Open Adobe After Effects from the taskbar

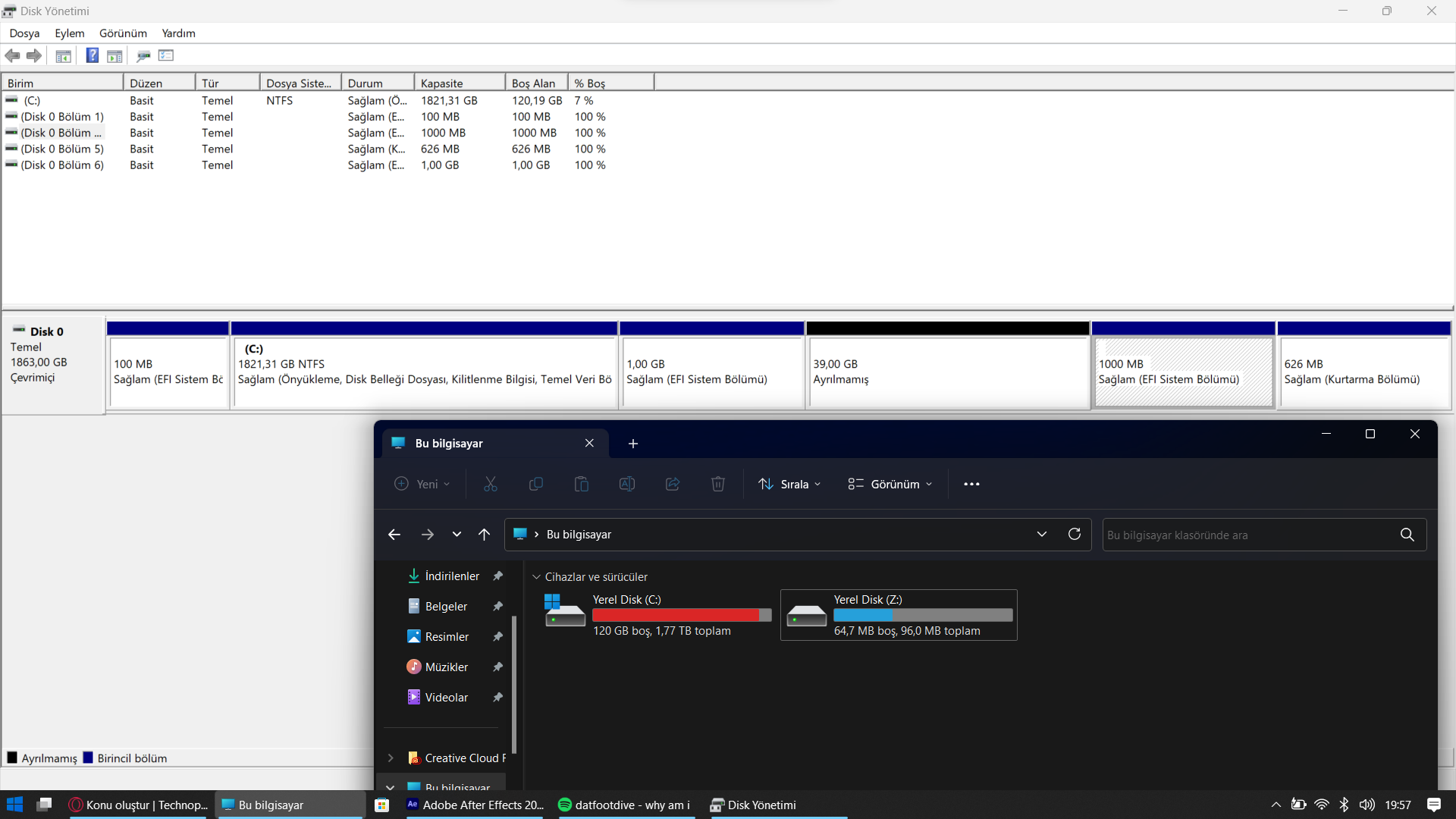click(475, 805)
